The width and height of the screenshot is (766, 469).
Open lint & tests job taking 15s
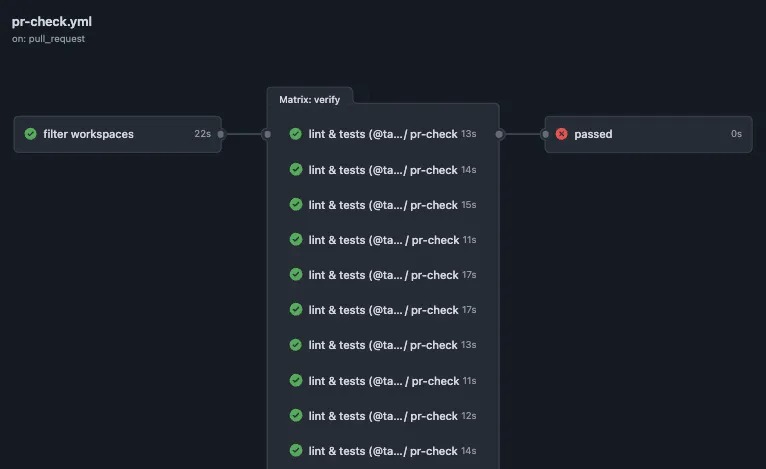tap(383, 205)
